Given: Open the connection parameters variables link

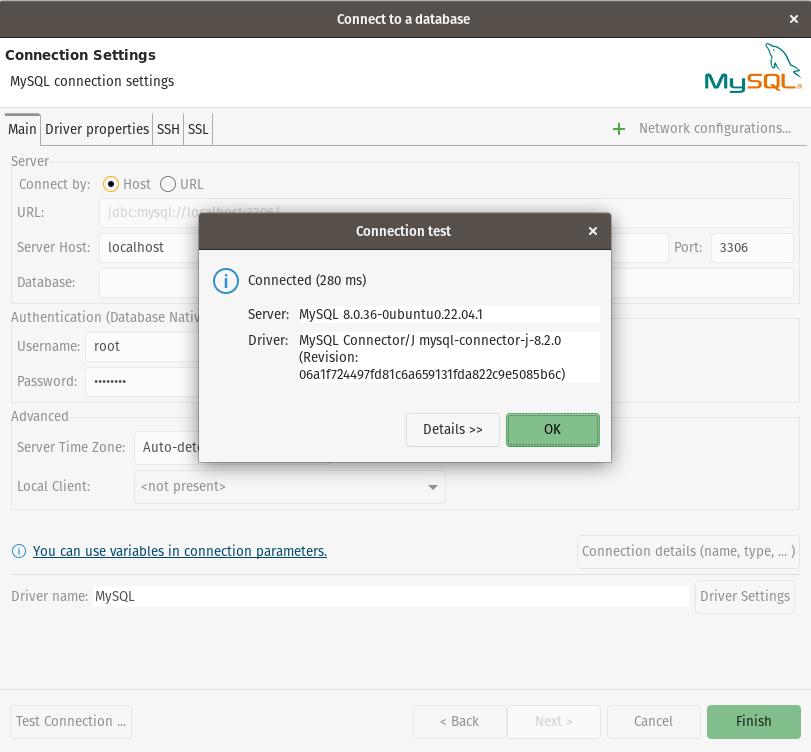Looking at the screenshot, I should (x=180, y=551).
